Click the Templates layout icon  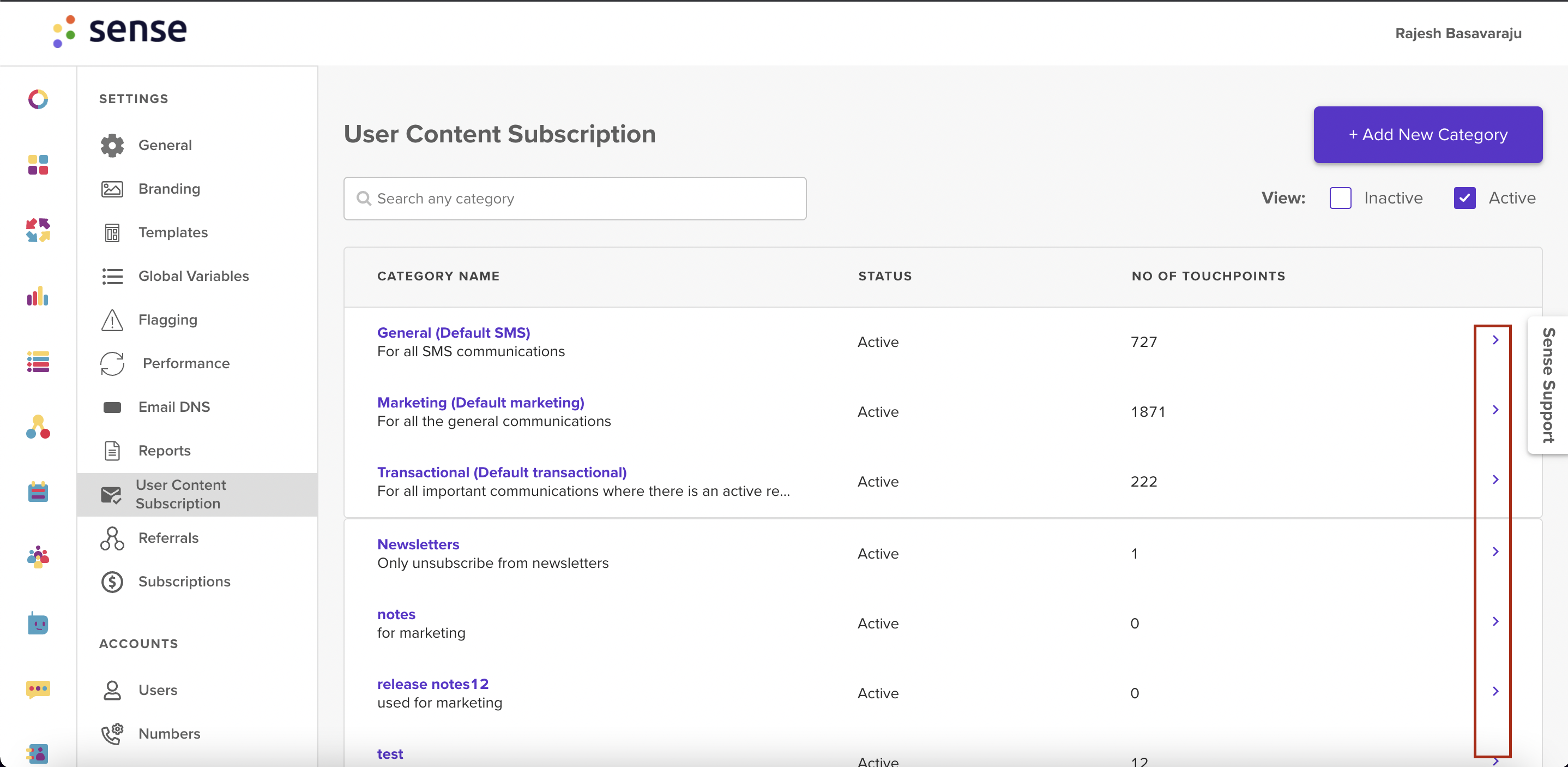(x=112, y=233)
